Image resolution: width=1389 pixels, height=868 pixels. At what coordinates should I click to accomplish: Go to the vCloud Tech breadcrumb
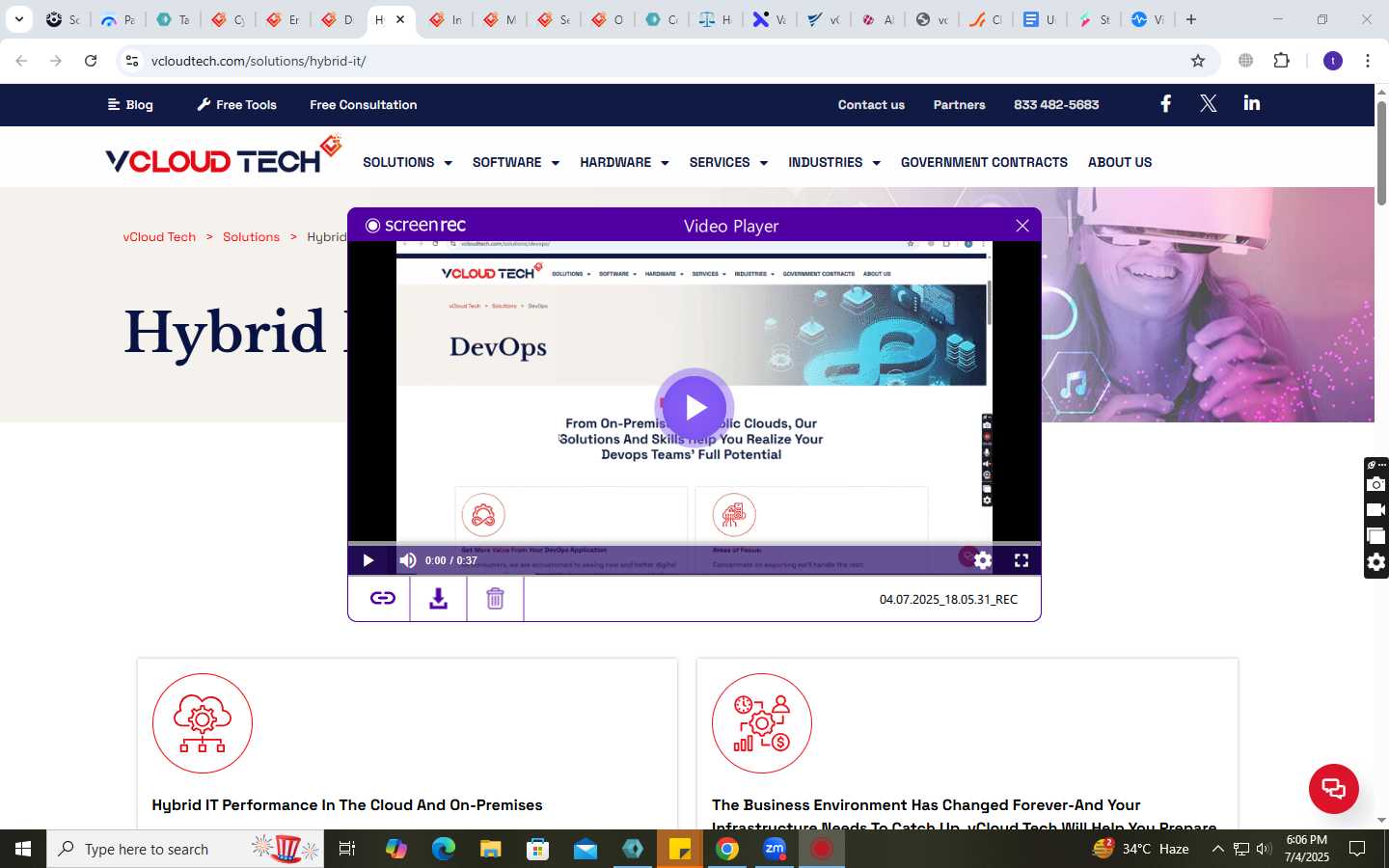[159, 236]
